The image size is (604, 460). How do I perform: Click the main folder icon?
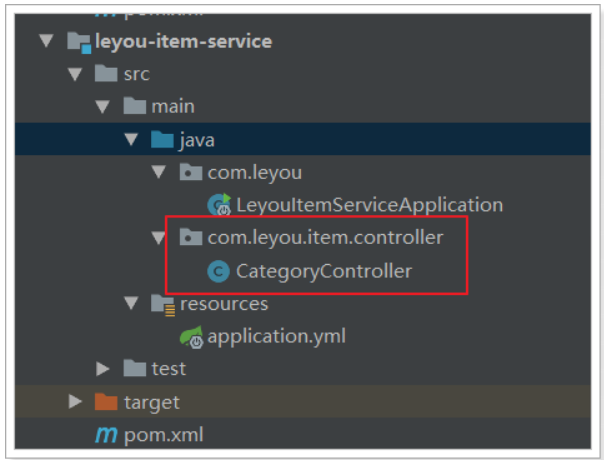click(134, 106)
